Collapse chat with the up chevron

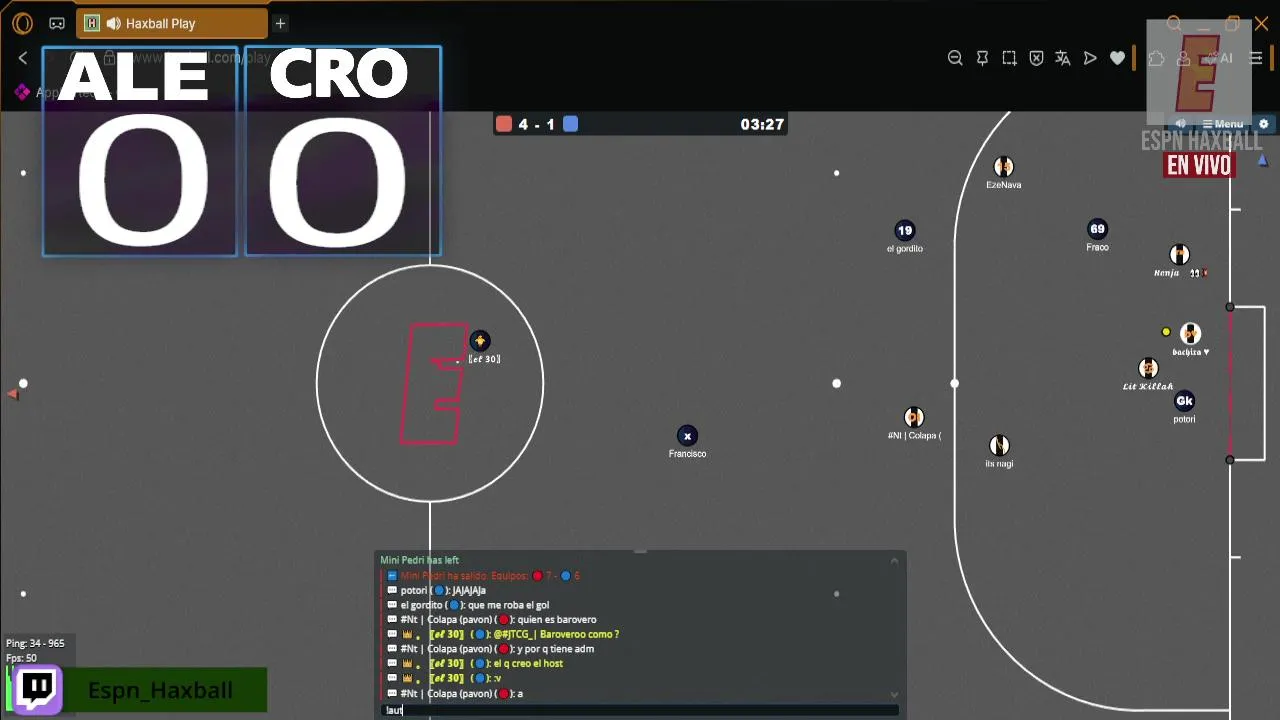pyautogui.click(x=894, y=561)
